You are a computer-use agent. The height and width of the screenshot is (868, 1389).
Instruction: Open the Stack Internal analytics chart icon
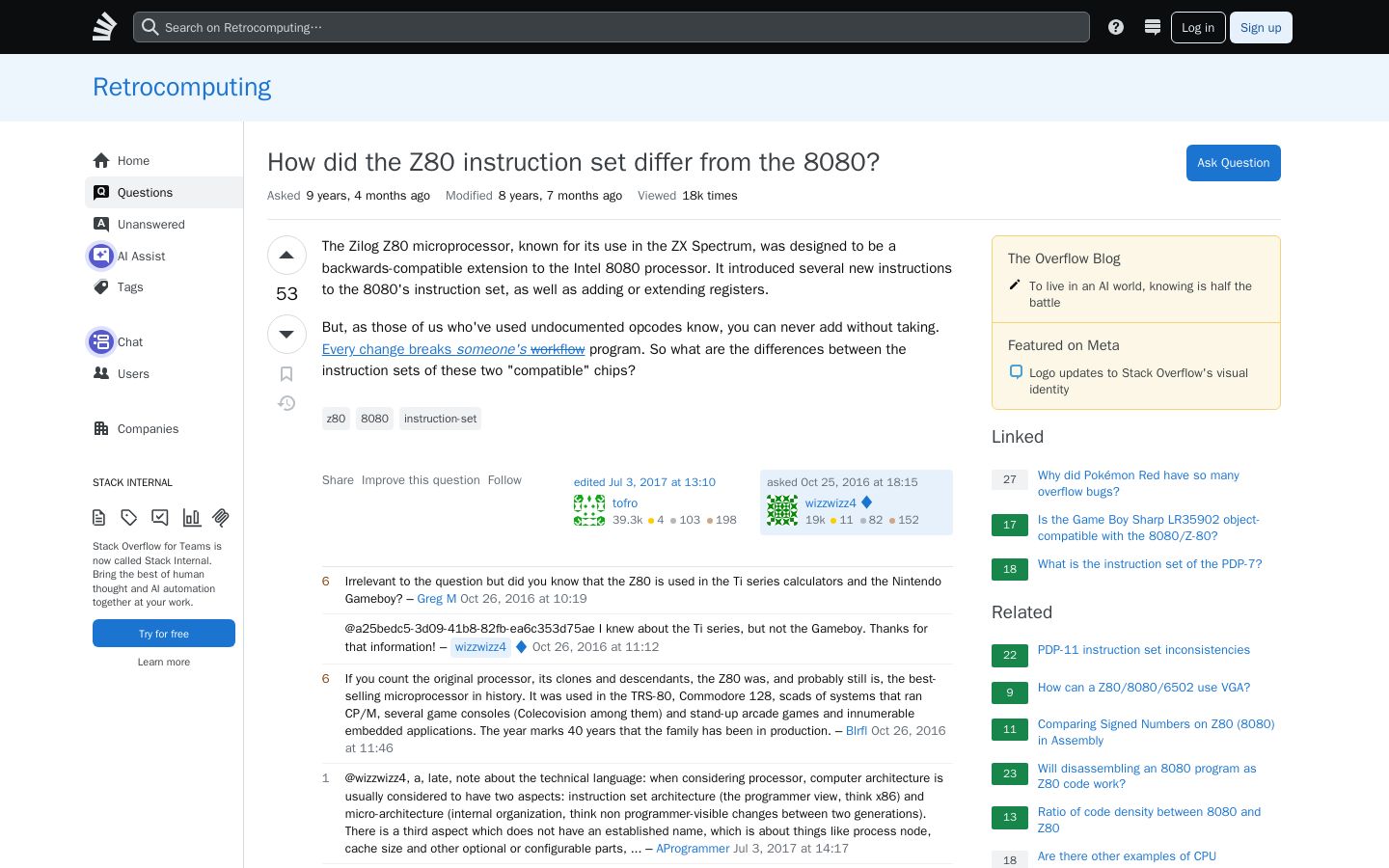click(x=191, y=518)
